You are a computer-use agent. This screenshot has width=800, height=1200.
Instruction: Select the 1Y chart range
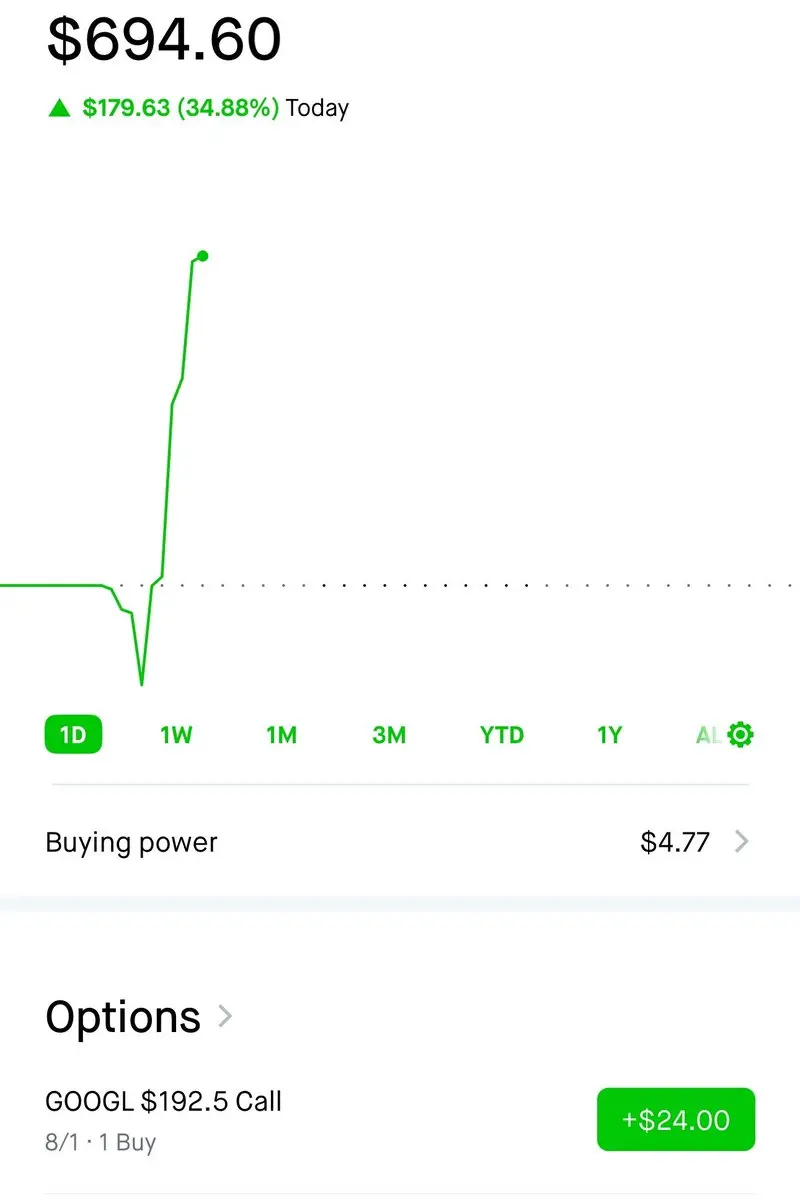click(610, 735)
